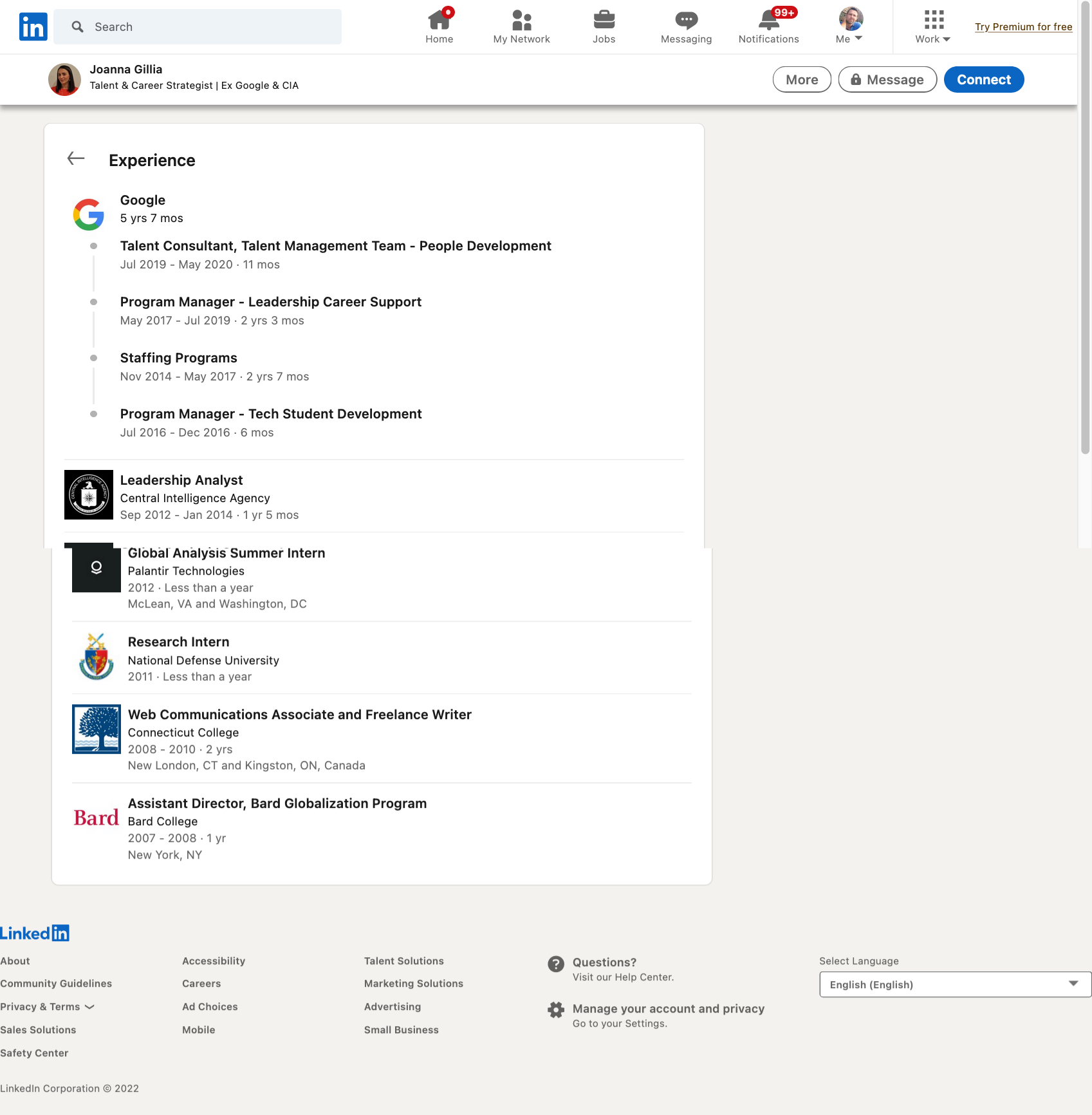Click Research Intern role title
This screenshot has height=1115, width=1092.
179,642
